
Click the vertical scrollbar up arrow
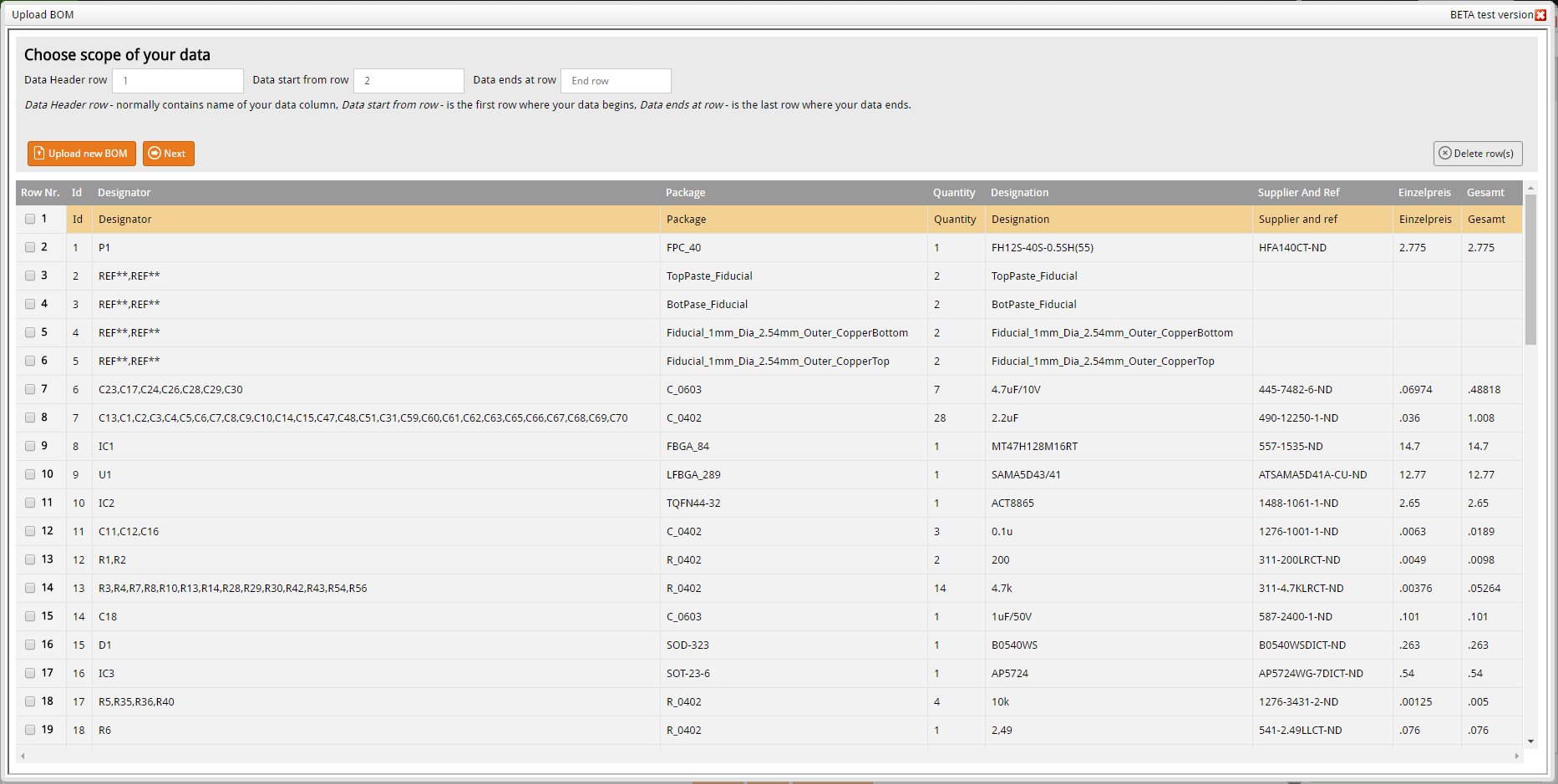(1530, 188)
